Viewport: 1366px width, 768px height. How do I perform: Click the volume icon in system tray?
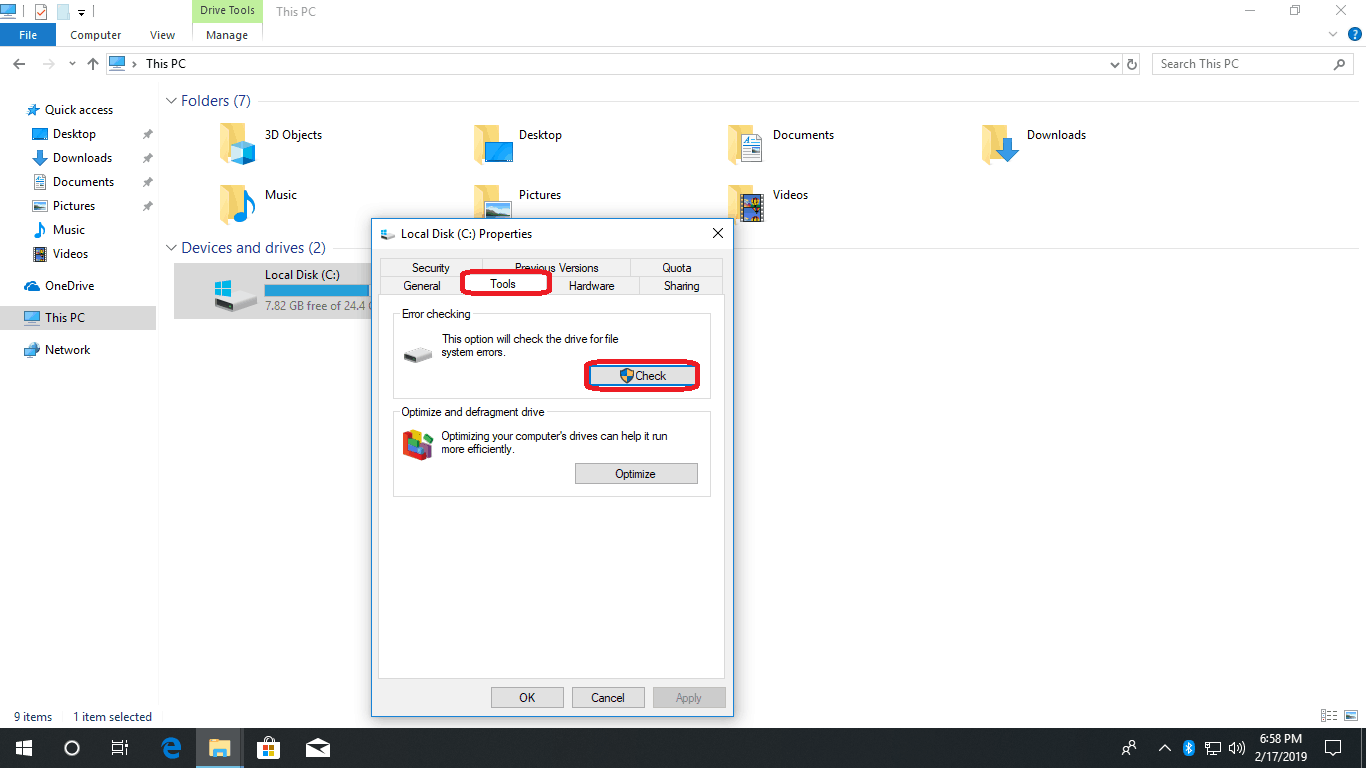(1237, 748)
